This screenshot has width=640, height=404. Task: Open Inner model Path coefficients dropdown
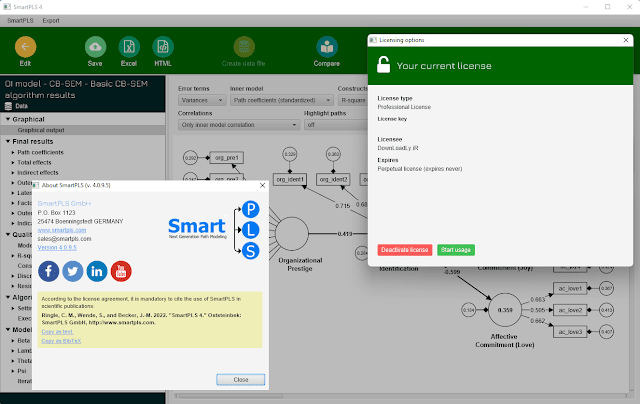click(282, 100)
